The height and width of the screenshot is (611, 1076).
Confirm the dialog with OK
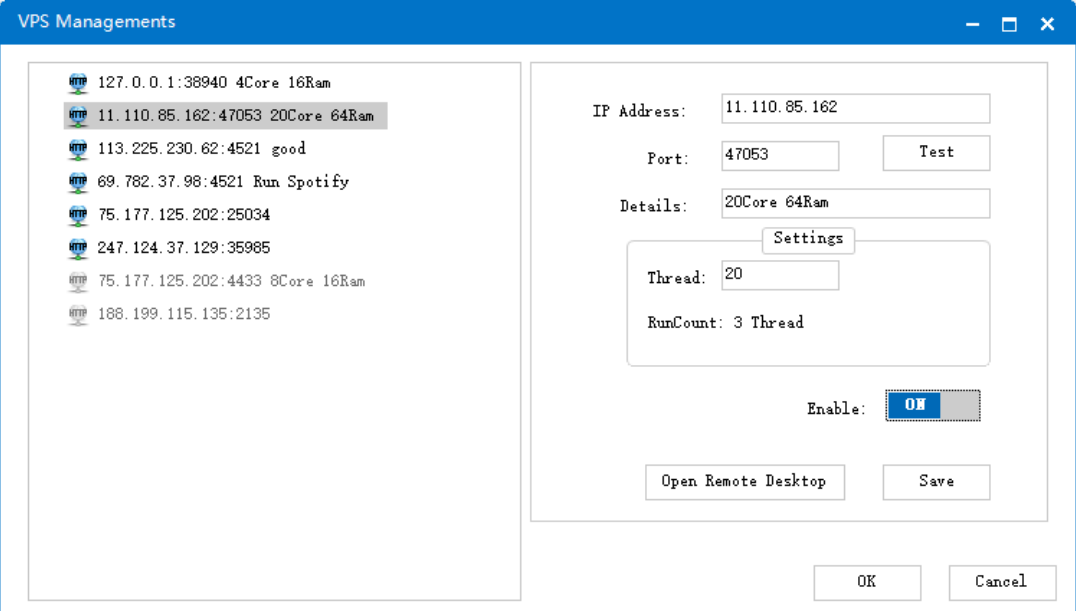tap(867, 582)
